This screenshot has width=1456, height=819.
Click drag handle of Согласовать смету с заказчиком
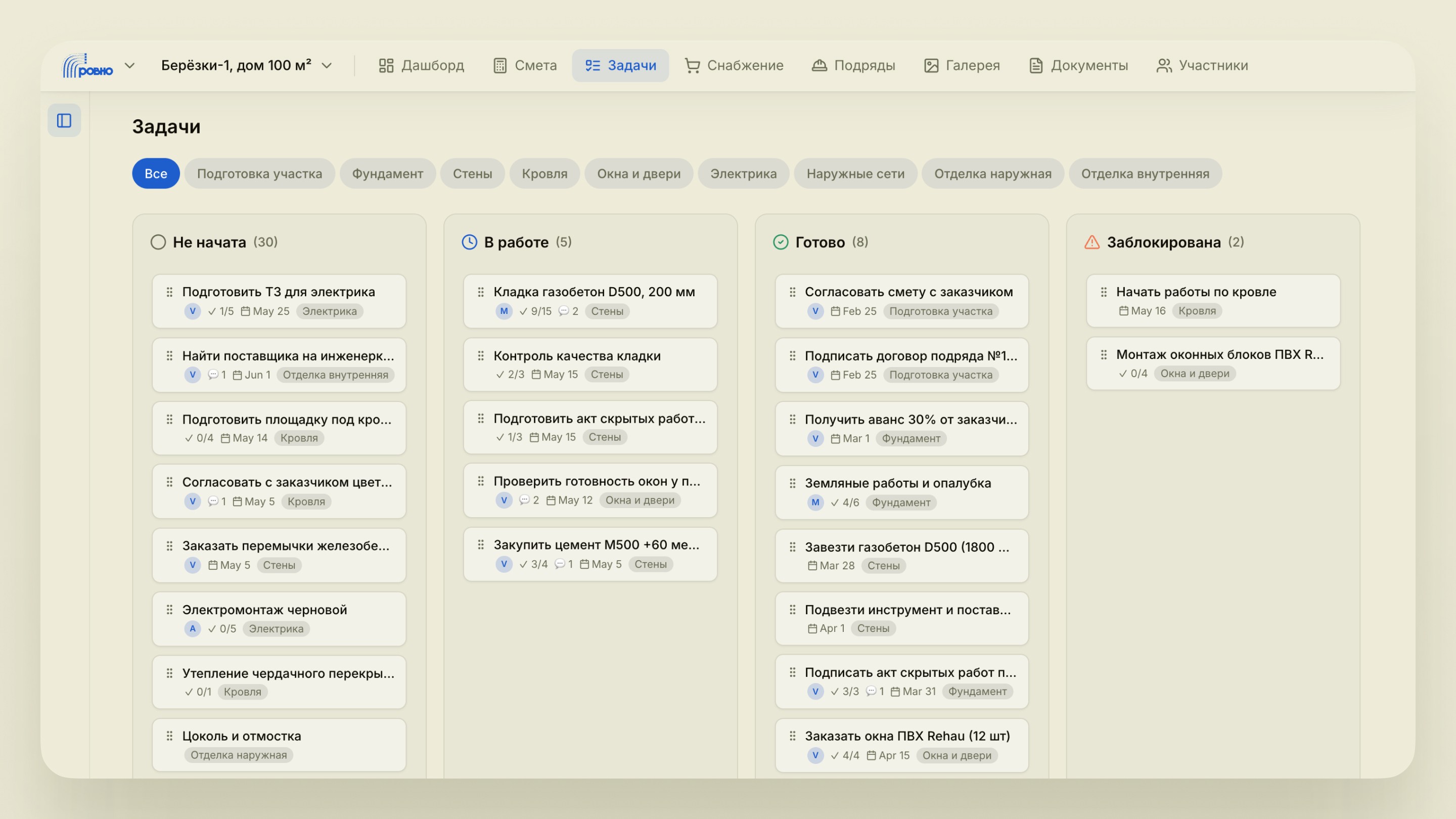pos(792,292)
